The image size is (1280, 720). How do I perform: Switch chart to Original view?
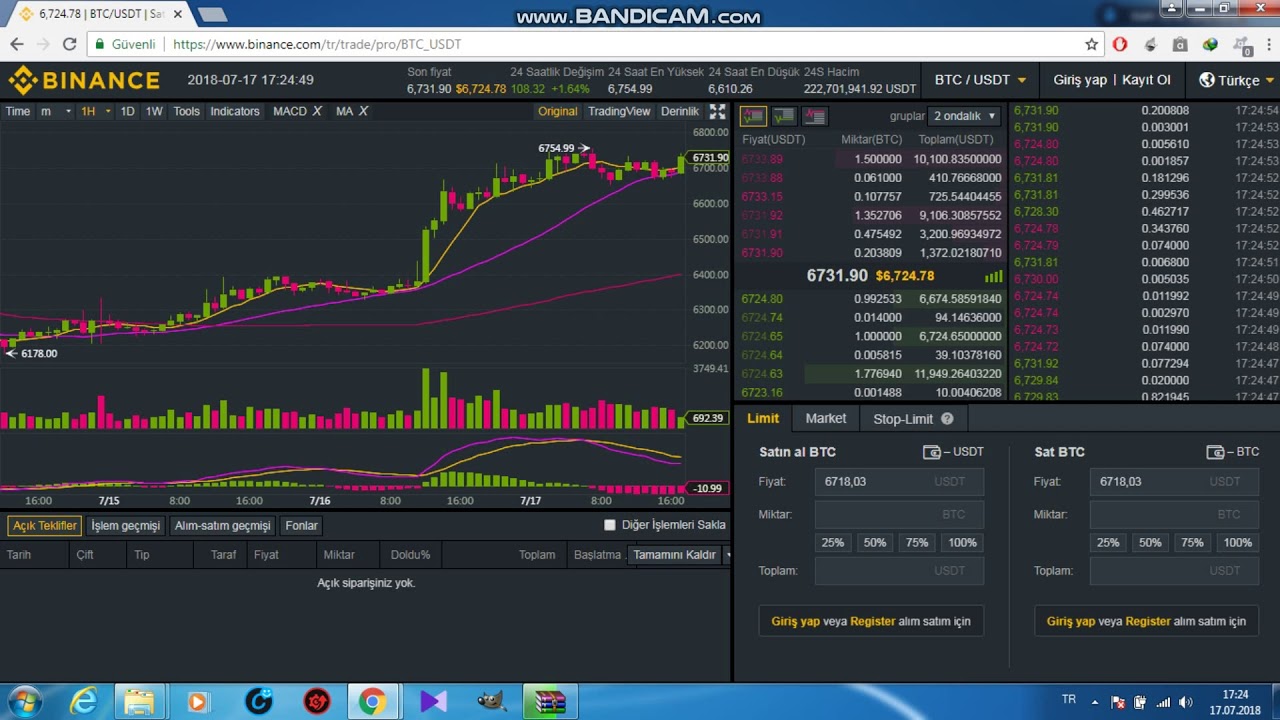(x=557, y=111)
